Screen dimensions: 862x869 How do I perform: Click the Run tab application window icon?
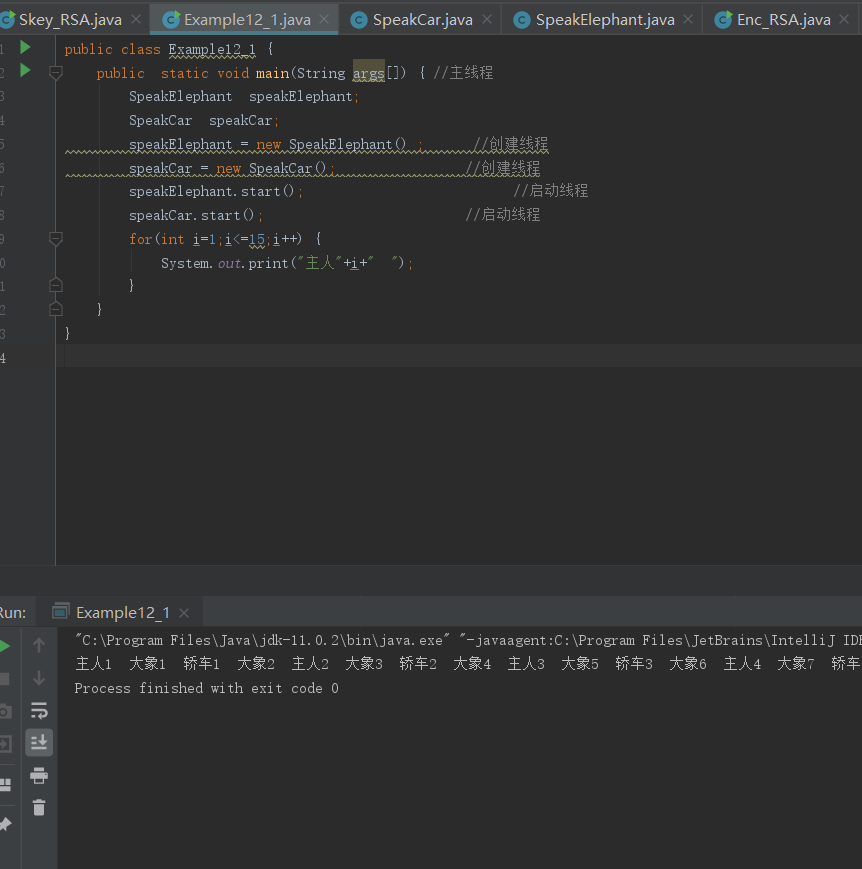(60, 611)
